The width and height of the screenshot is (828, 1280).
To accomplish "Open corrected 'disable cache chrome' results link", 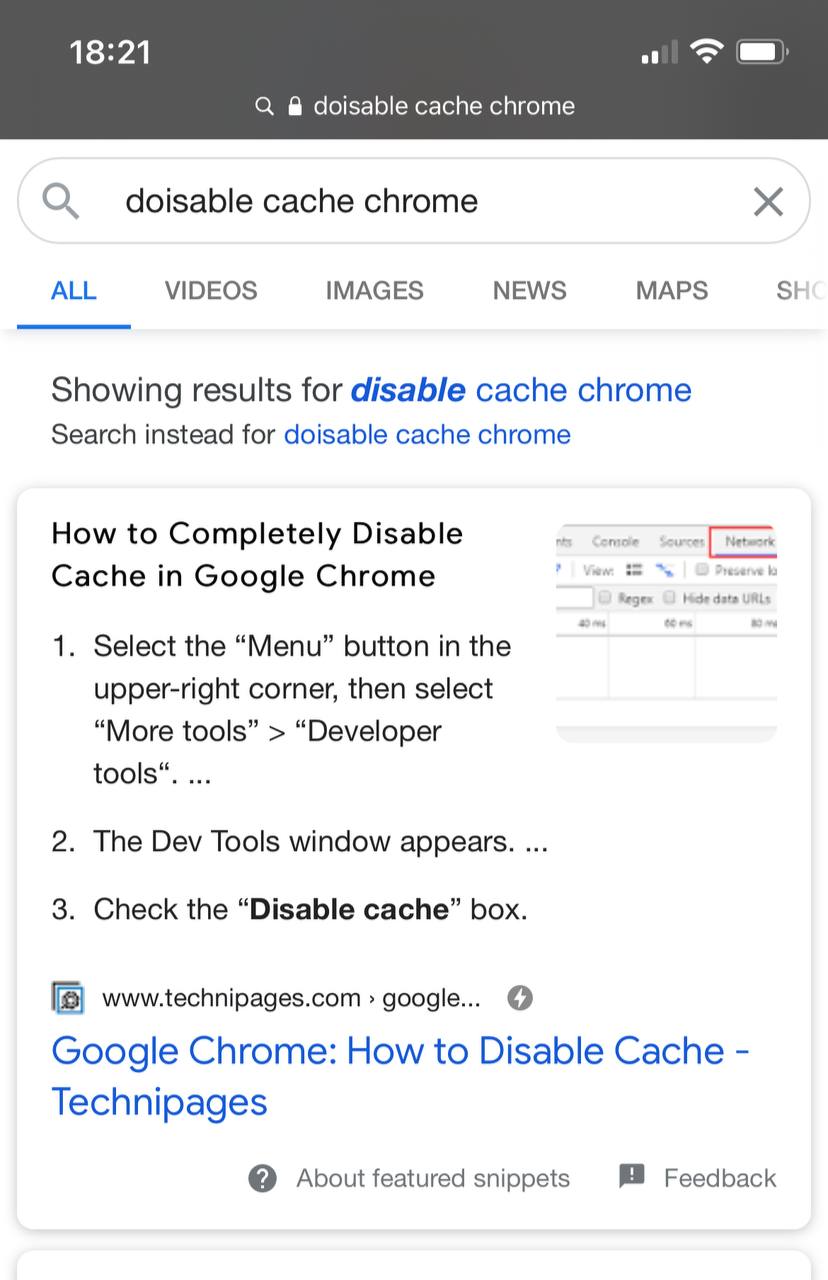I will pyautogui.click(x=520, y=390).
